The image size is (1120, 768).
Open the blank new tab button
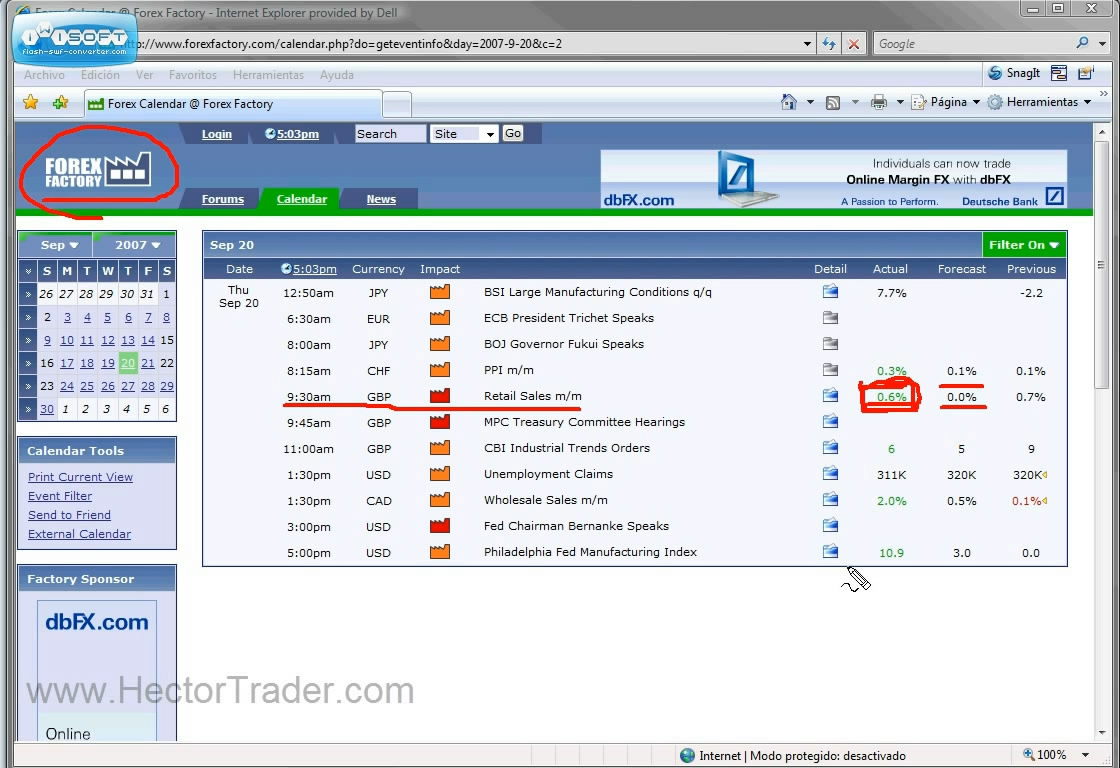click(397, 104)
